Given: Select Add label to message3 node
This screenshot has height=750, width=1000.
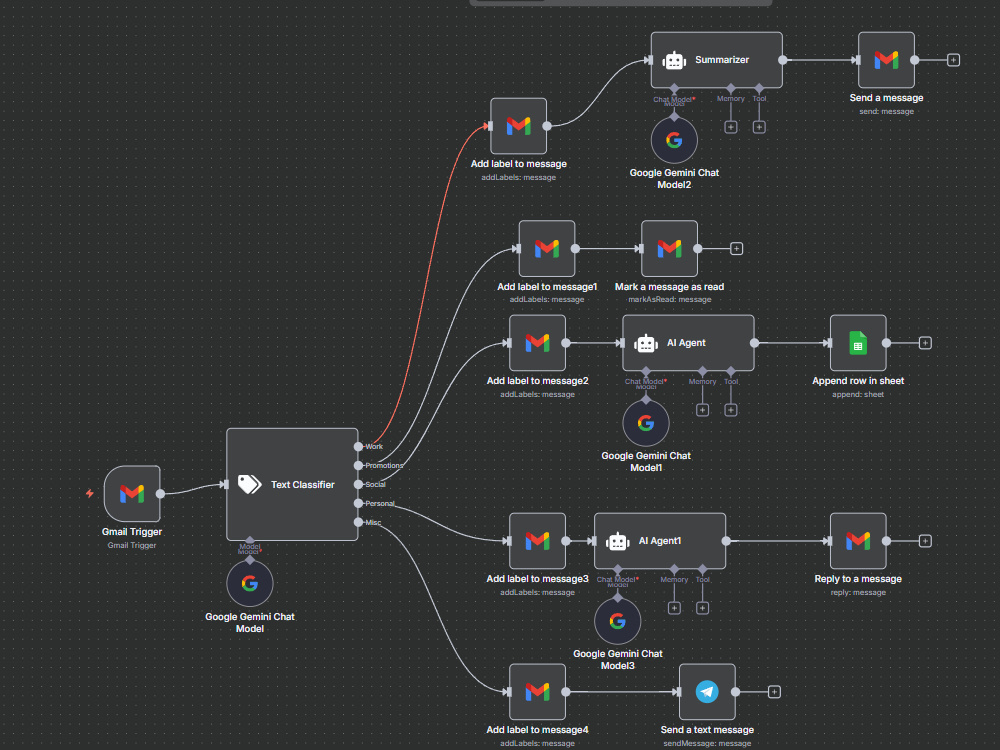Looking at the screenshot, I should point(538,541).
